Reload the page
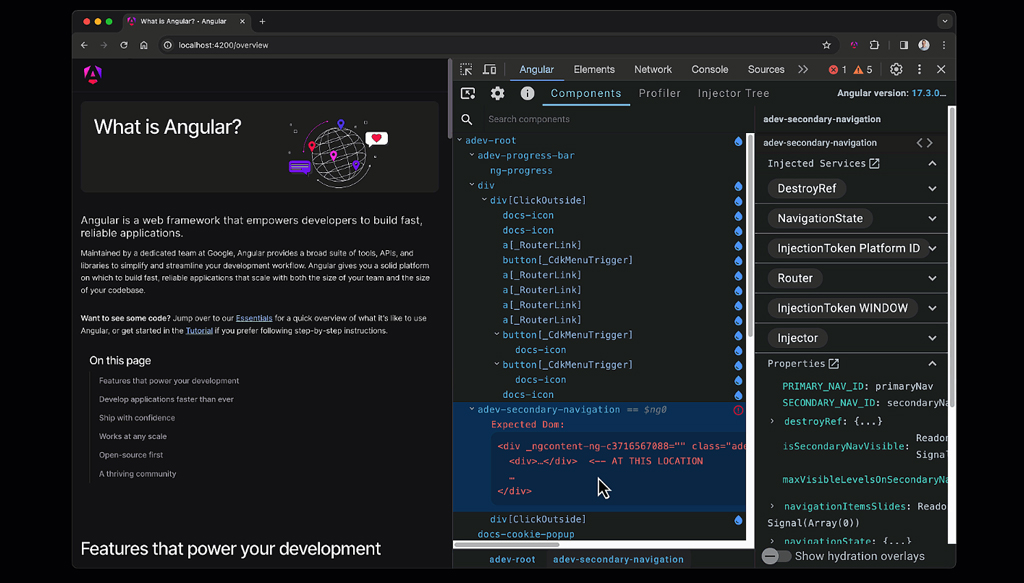 [123, 45]
